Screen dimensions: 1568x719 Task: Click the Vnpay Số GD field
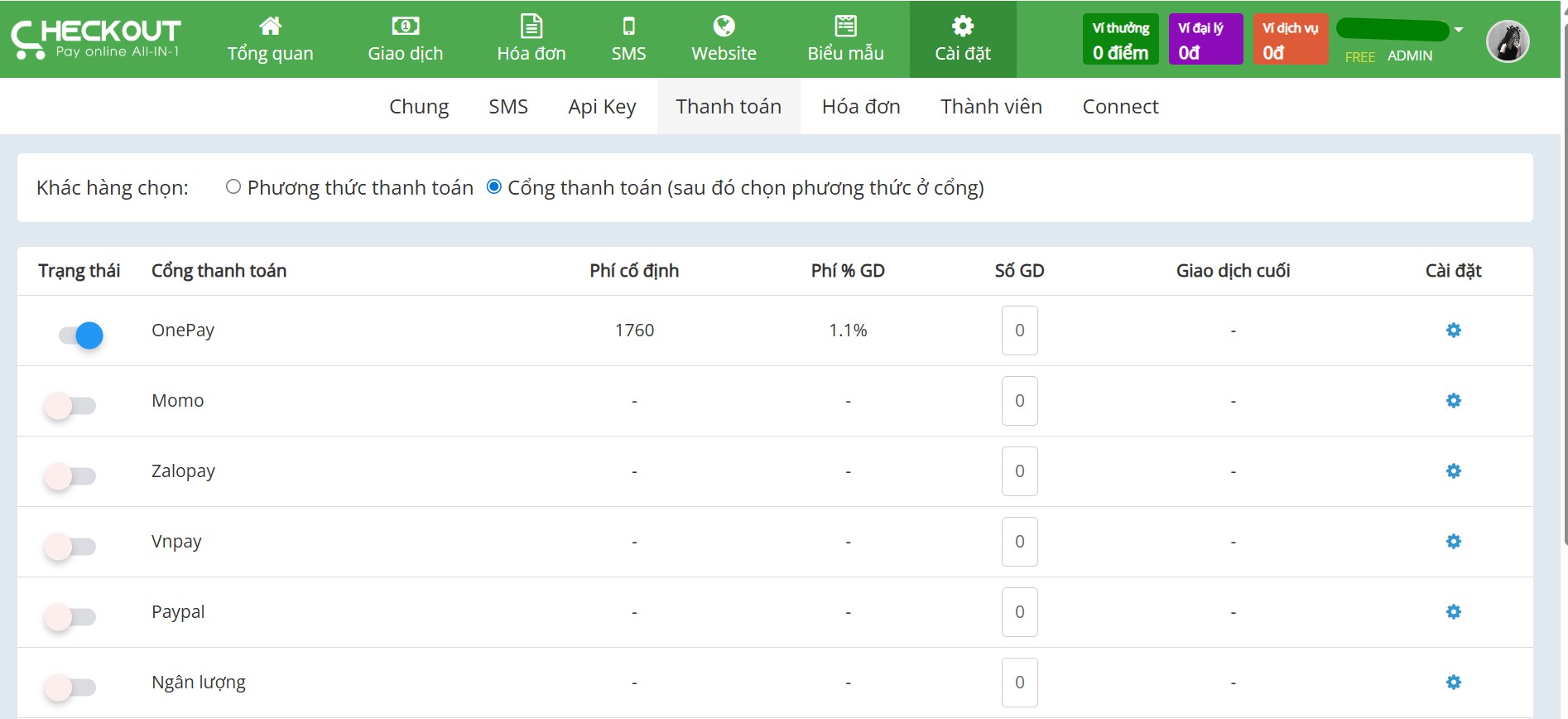(1020, 542)
